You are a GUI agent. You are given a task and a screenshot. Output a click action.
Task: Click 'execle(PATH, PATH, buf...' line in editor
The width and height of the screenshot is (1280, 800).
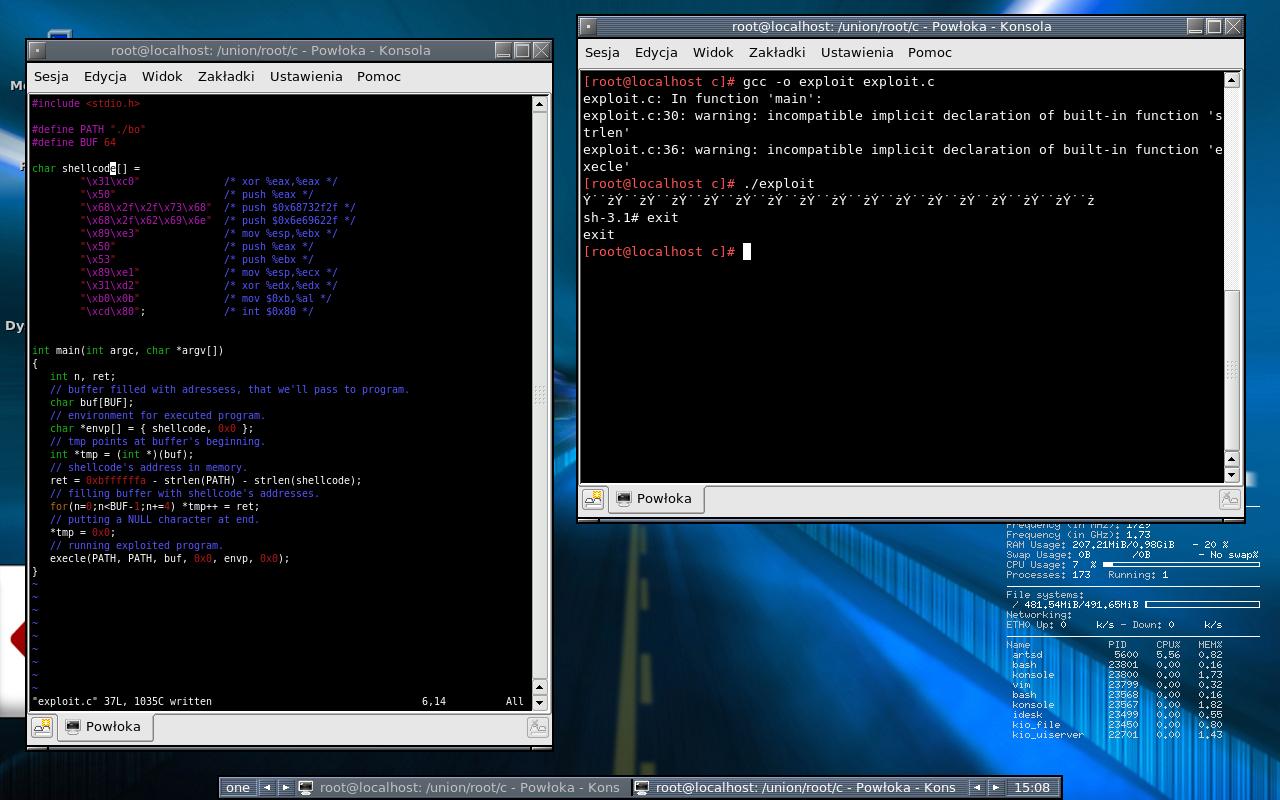[170, 558]
